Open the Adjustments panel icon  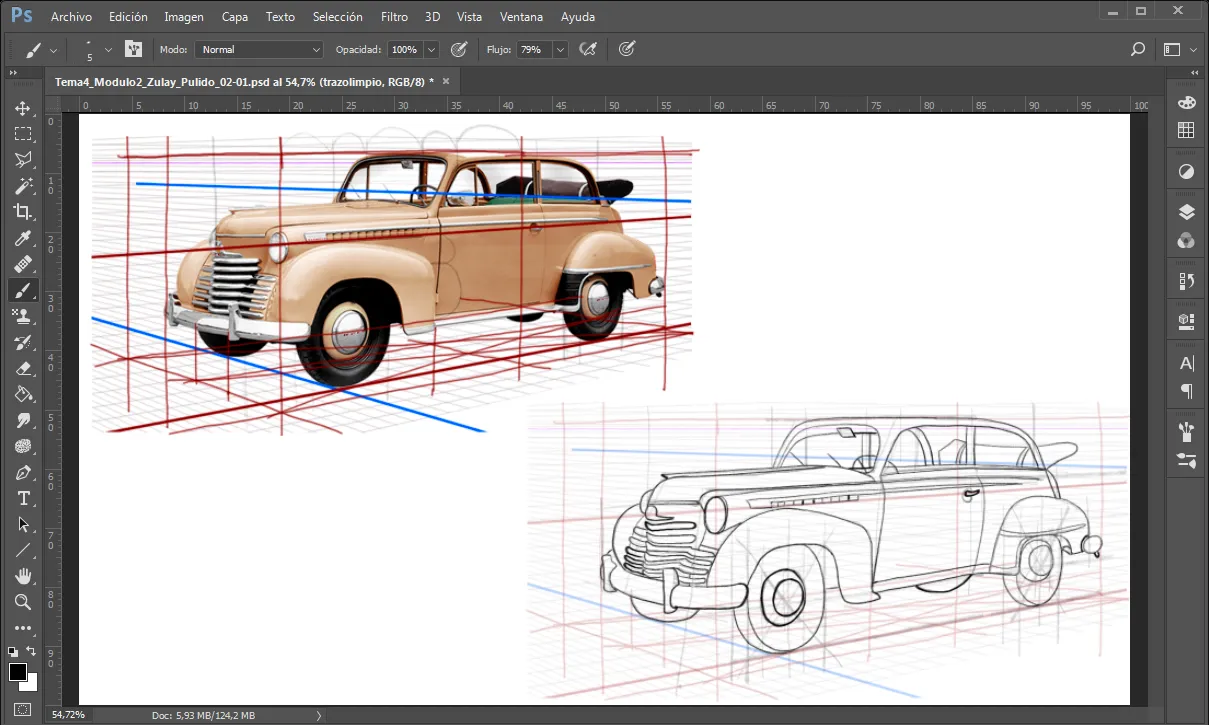click(1187, 171)
